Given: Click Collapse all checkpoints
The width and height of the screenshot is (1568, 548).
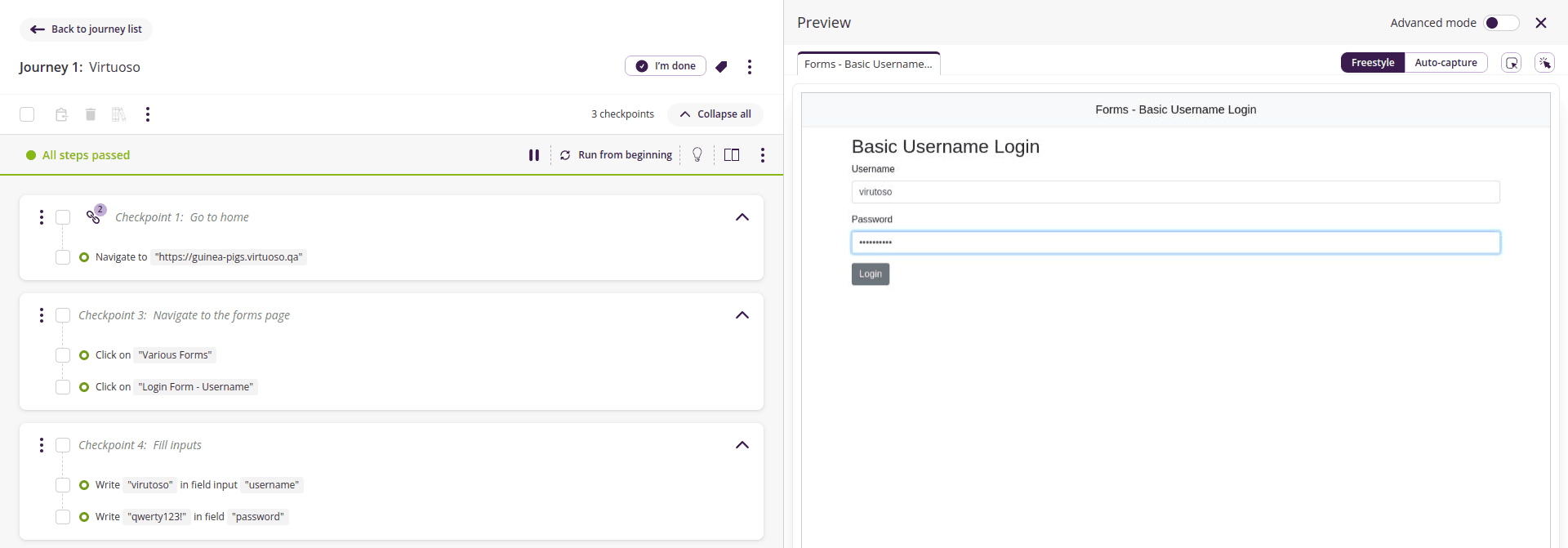Looking at the screenshot, I should click(715, 114).
